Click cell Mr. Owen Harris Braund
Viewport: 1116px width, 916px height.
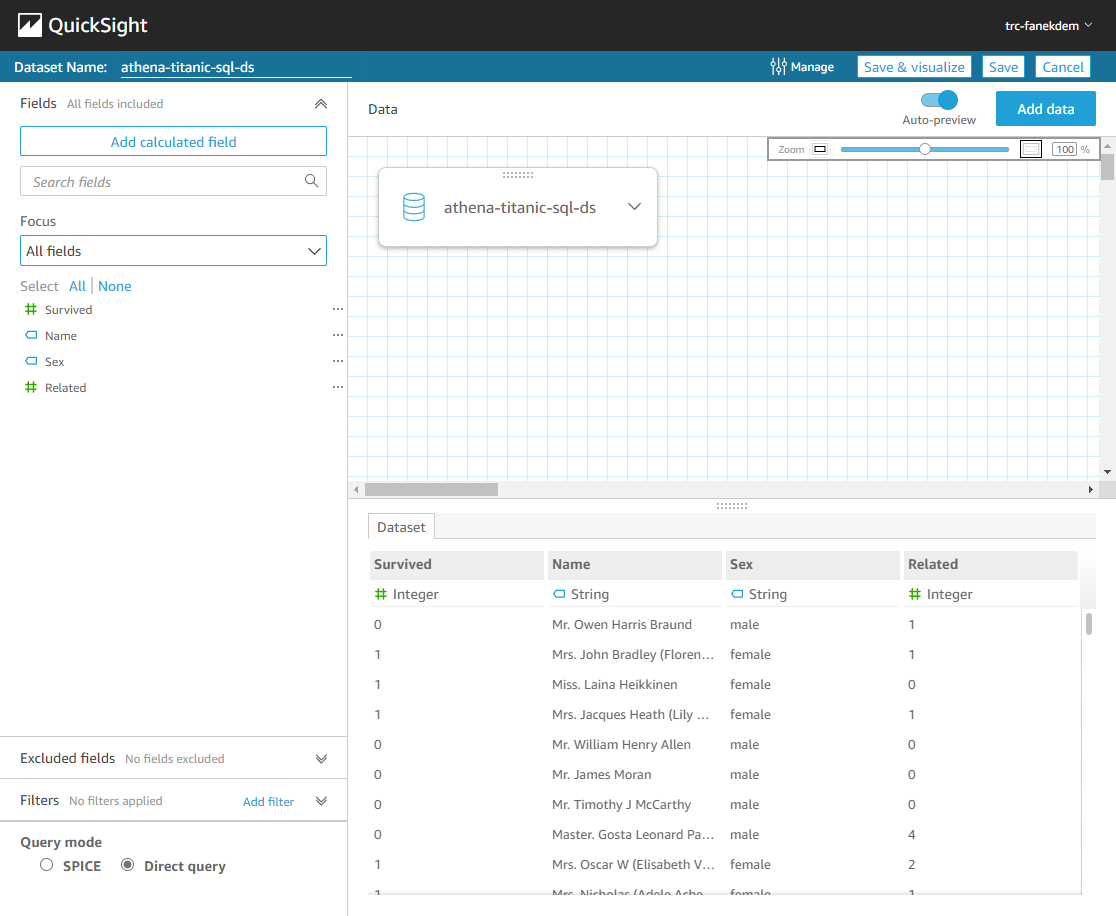621,624
